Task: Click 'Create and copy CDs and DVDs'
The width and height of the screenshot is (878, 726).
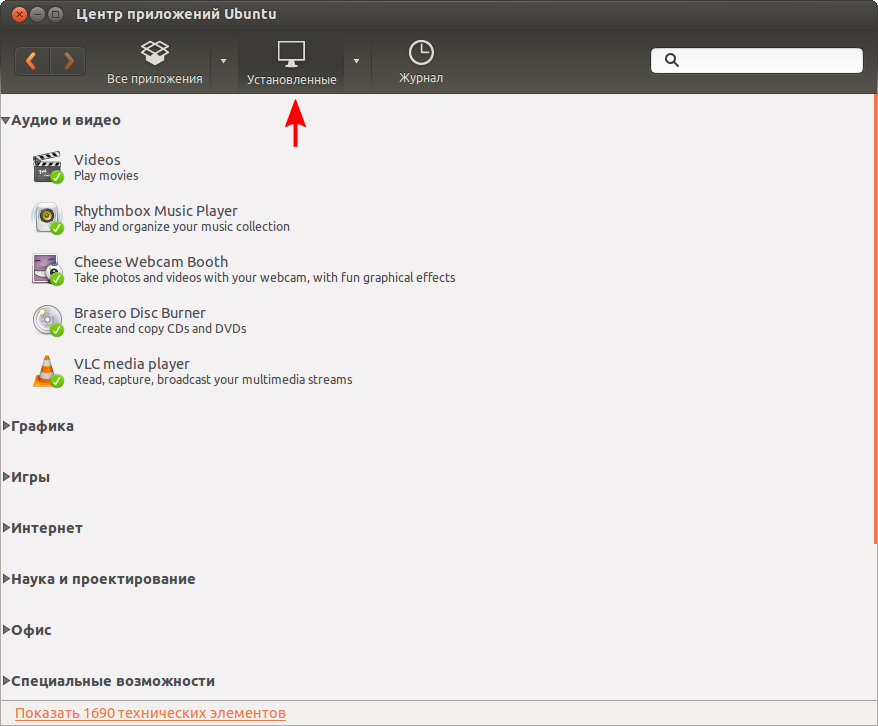Action: coord(160,329)
